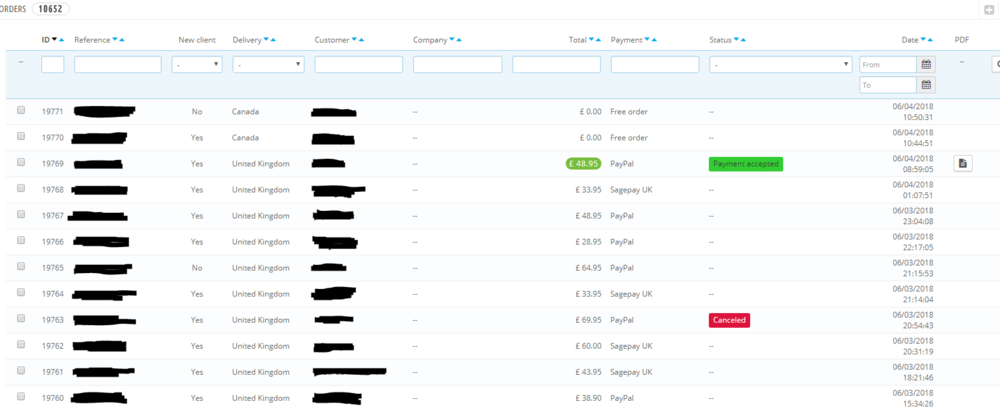Viewport: 1000px width, 409px height.
Task: Click the Payment filter field
Action: [655, 64]
